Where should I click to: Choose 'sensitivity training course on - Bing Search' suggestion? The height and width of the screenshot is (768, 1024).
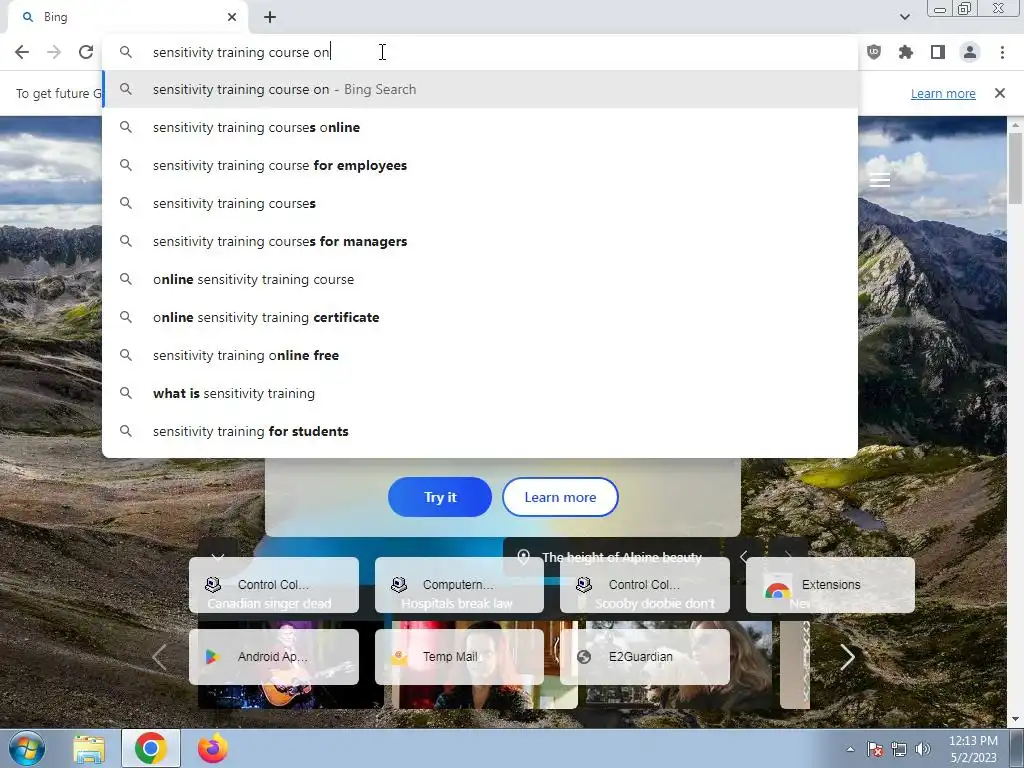coord(480,89)
